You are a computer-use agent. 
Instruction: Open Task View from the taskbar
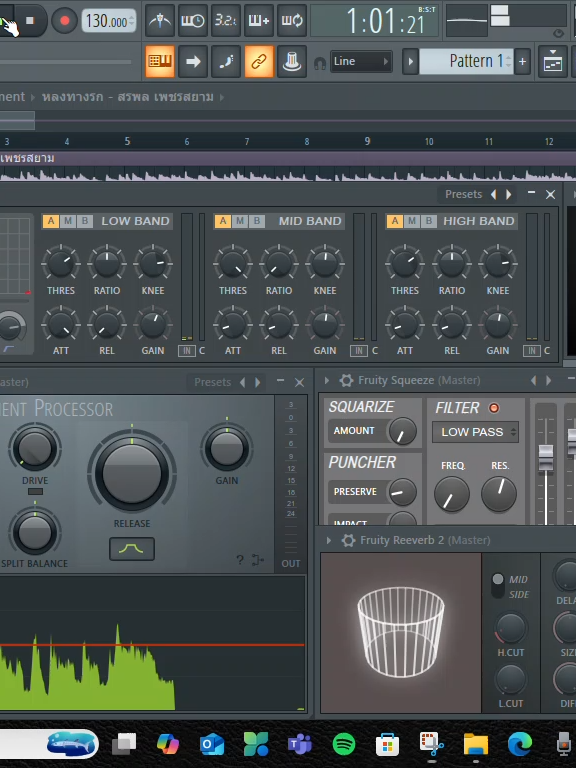tap(124, 744)
